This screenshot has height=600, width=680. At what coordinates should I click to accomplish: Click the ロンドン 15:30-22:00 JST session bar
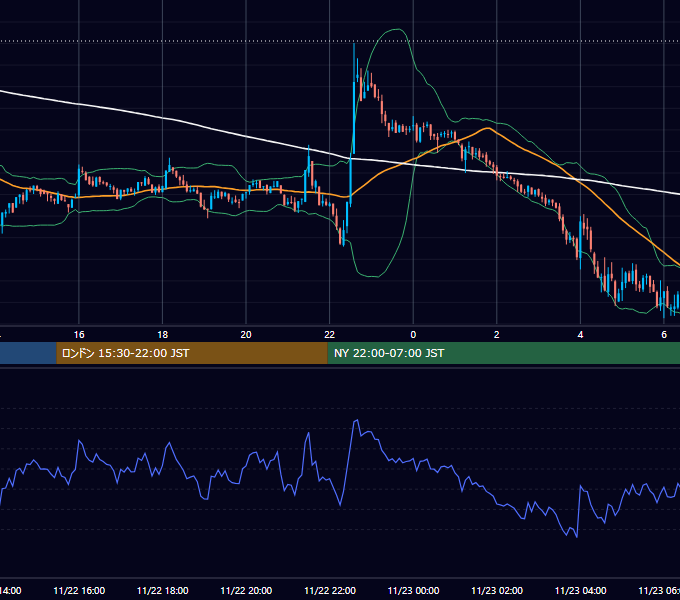[x=192, y=353]
